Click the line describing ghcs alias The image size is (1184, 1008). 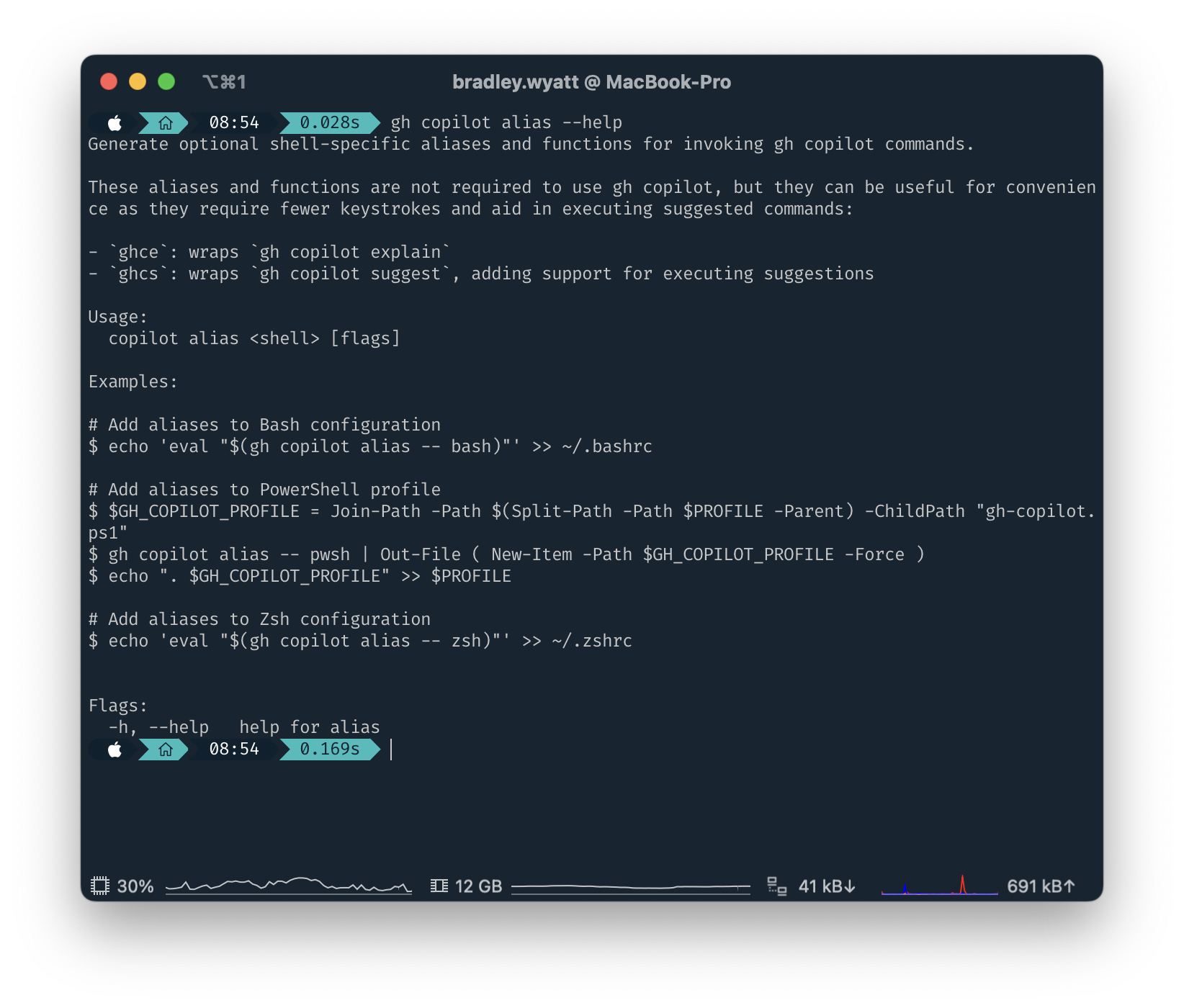point(481,274)
